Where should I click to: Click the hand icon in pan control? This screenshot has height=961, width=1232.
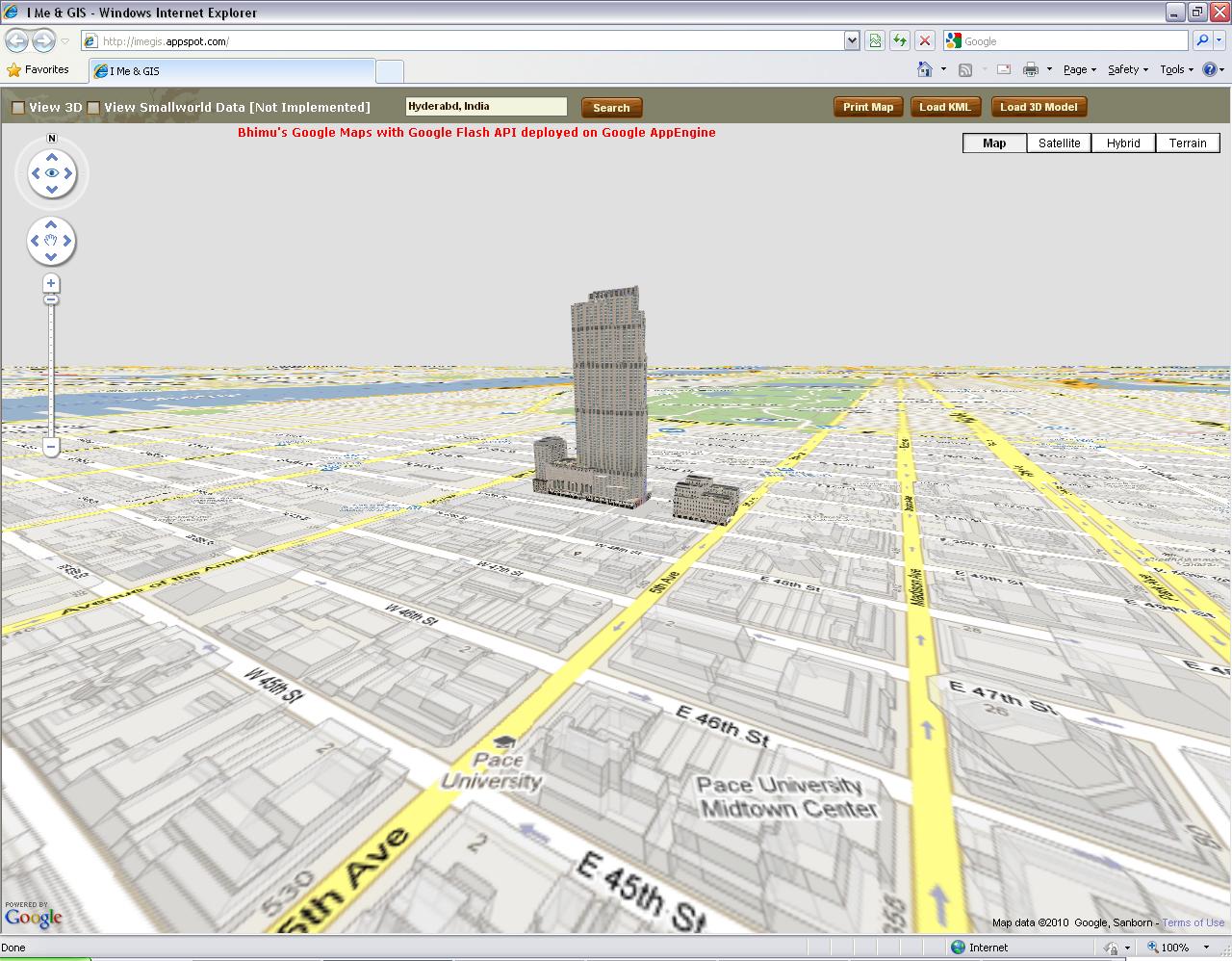pyautogui.click(x=51, y=241)
